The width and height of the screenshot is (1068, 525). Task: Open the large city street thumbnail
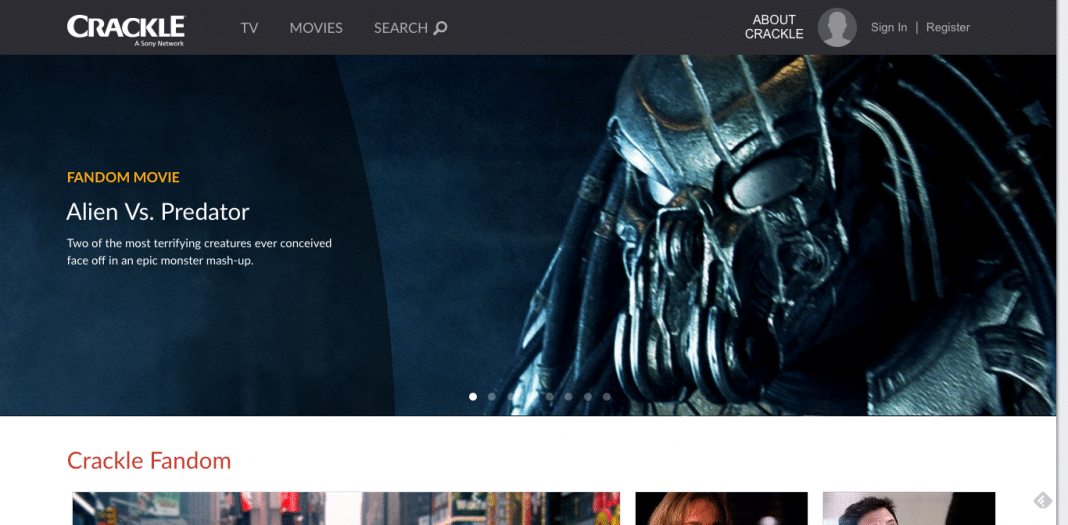(346, 508)
